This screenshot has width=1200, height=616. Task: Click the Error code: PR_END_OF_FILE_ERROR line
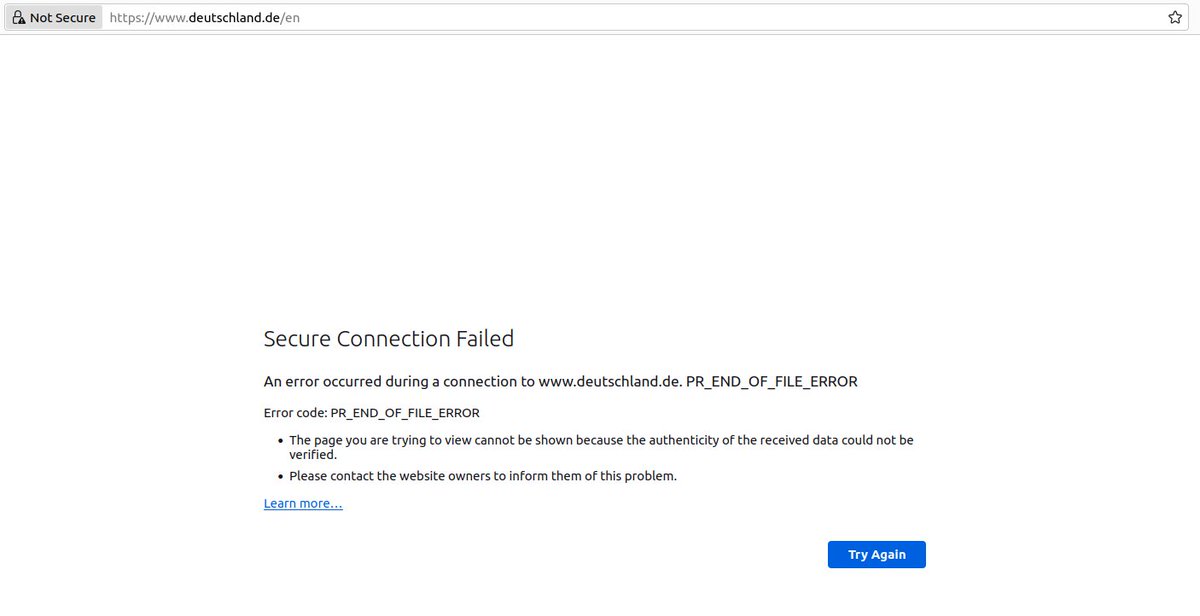pyautogui.click(x=372, y=413)
